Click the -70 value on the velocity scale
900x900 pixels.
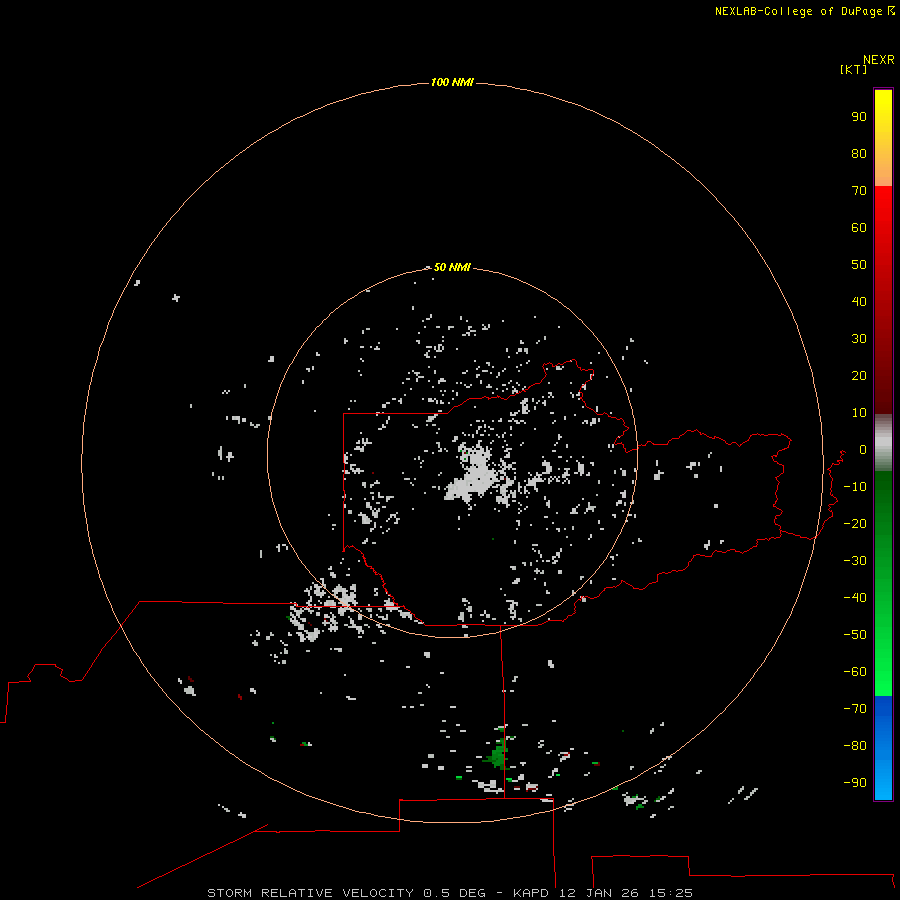pos(855,709)
